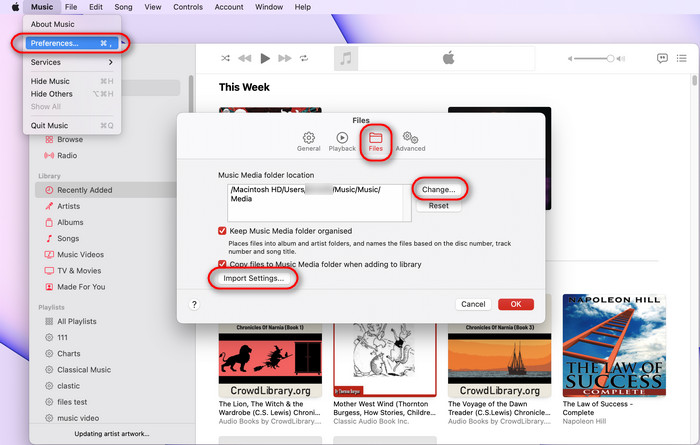Toggle Keep Music Media folder organised checkbox

[x=222, y=231]
